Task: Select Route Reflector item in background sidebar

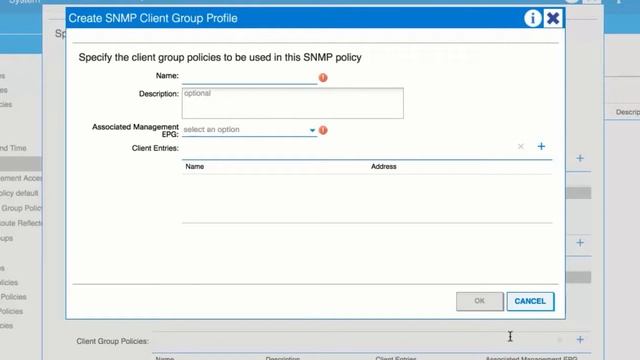Action: point(21,223)
